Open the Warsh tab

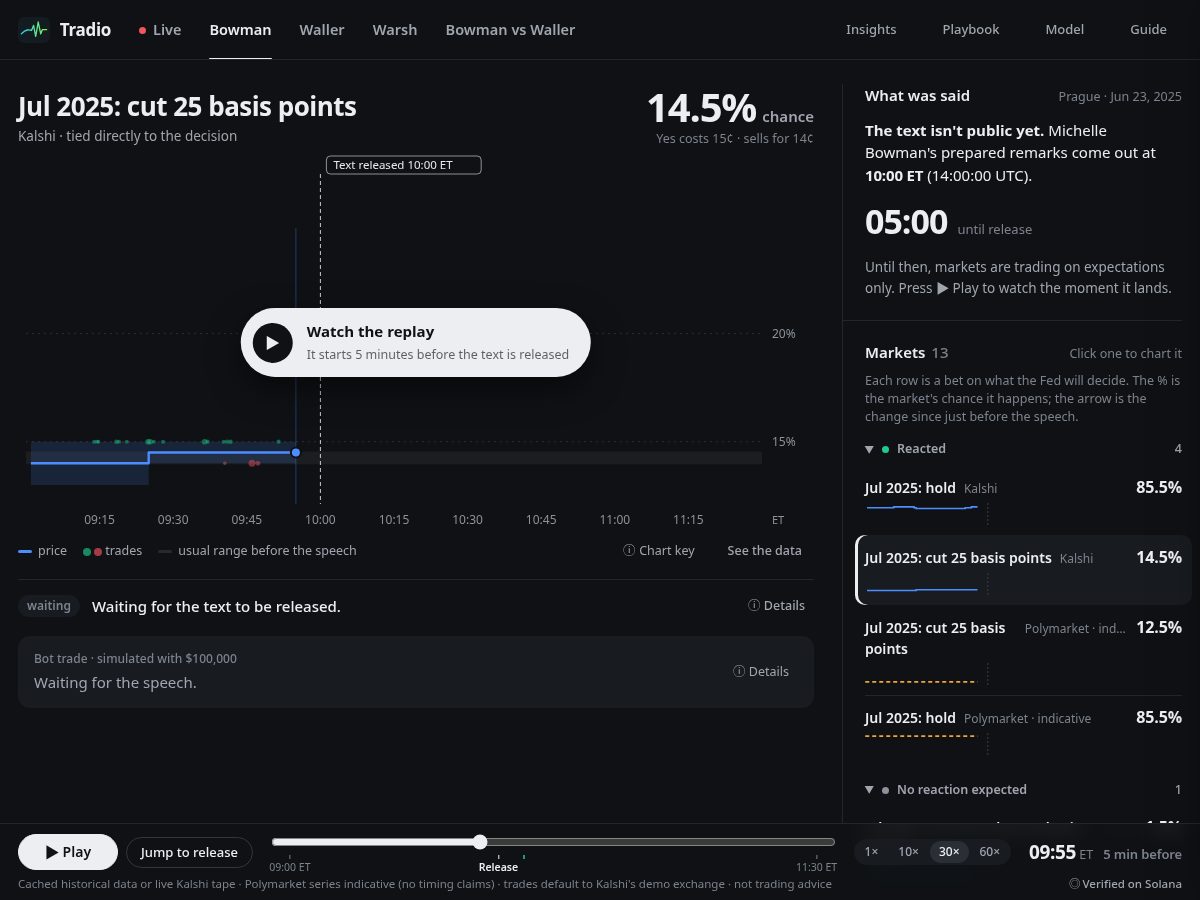pos(395,30)
